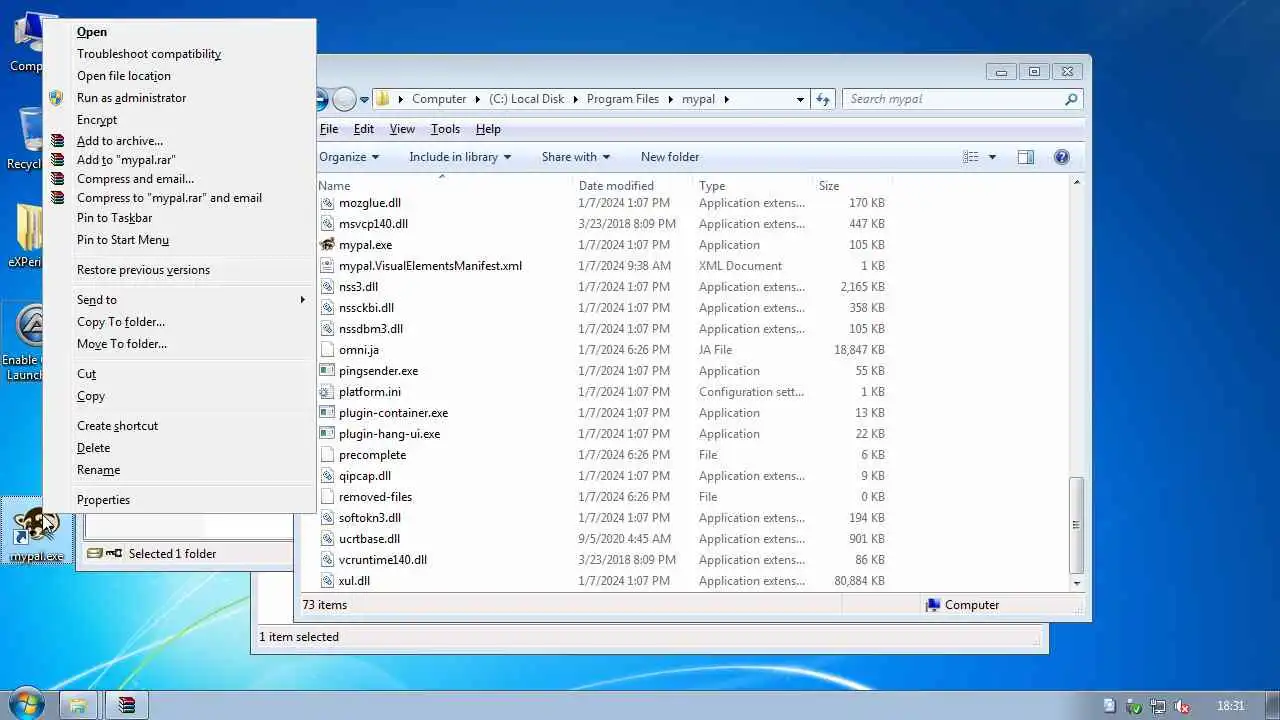Click the file list vertical scrollbar thumb

[x=1076, y=523]
